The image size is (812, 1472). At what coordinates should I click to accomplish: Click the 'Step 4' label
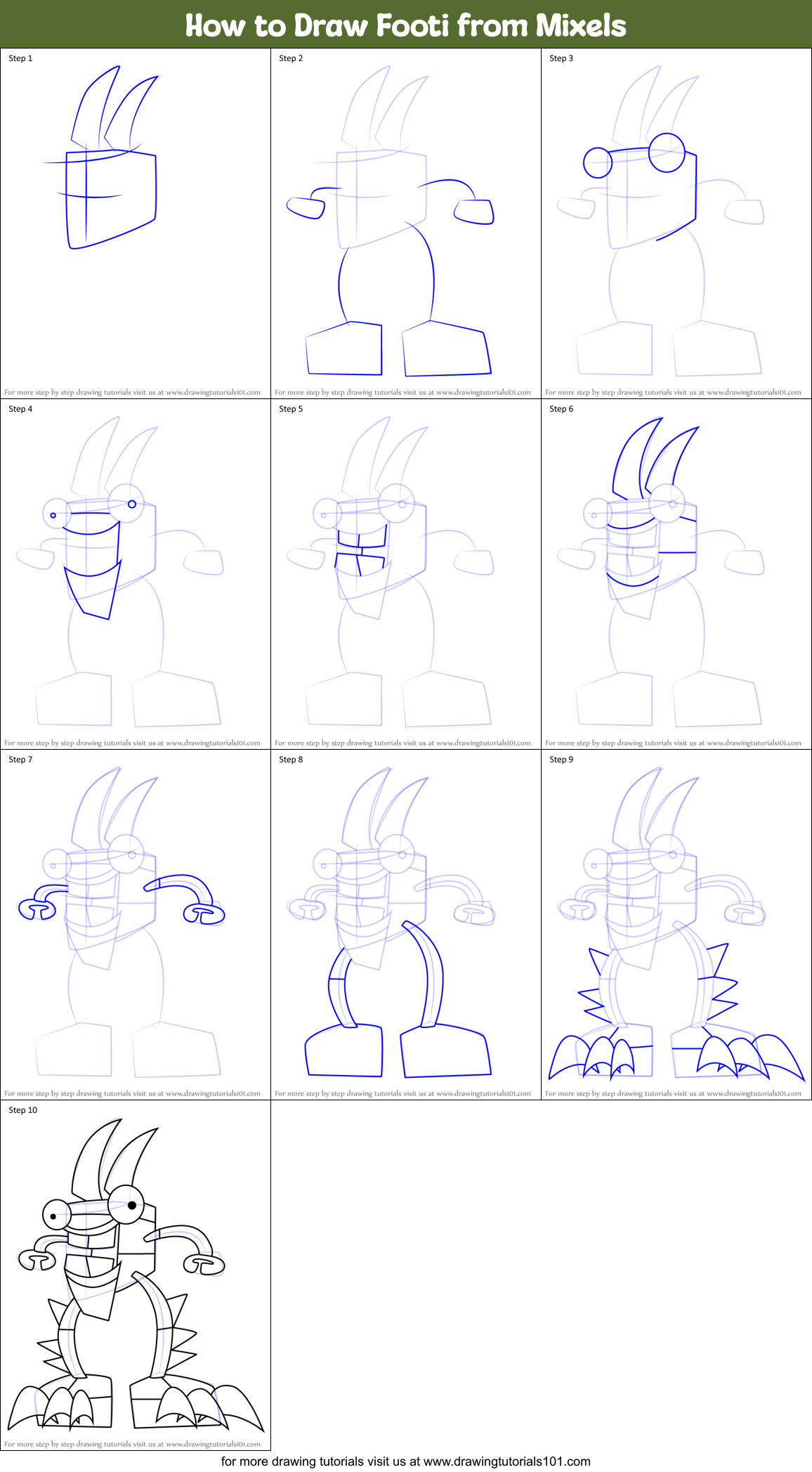20,409
